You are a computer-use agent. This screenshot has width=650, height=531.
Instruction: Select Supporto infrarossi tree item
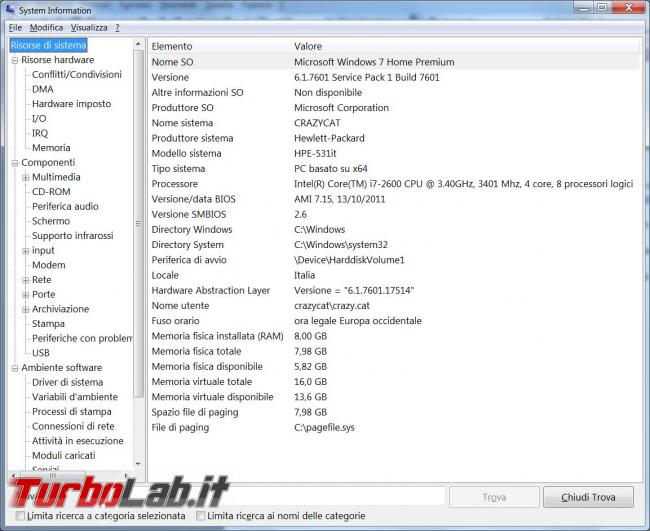point(73,235)
